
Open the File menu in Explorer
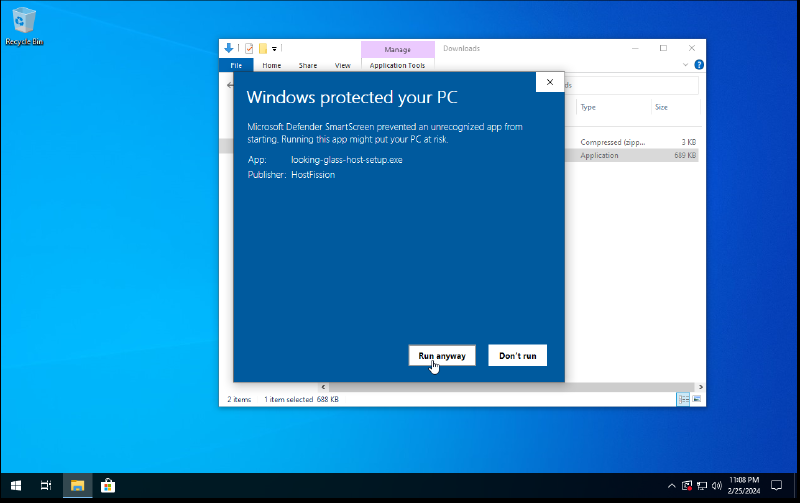[x=236, y=65]
